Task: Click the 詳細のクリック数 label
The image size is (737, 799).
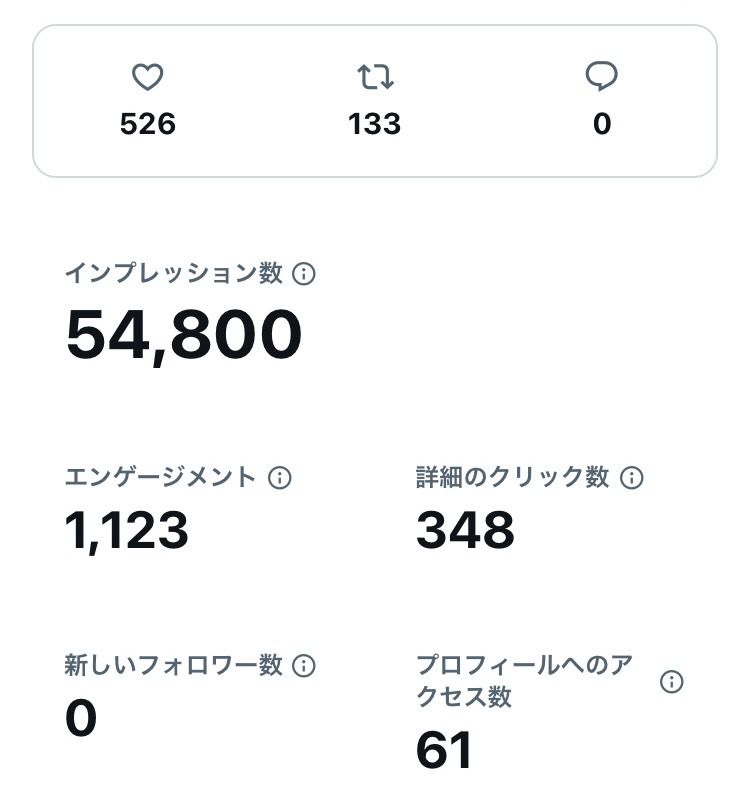Action: (x=512, y=478)
